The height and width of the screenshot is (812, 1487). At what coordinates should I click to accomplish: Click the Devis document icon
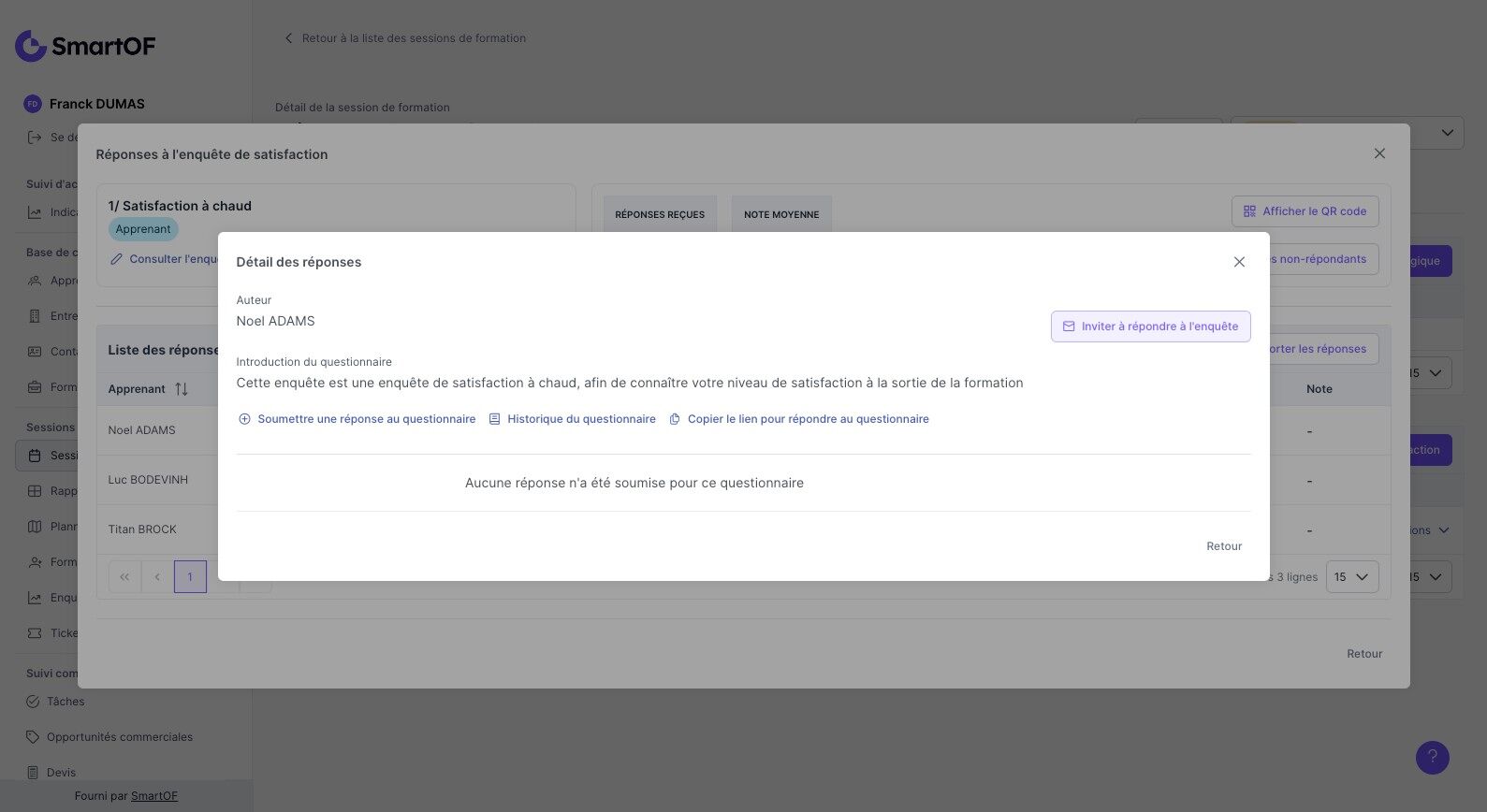point(34,773)
